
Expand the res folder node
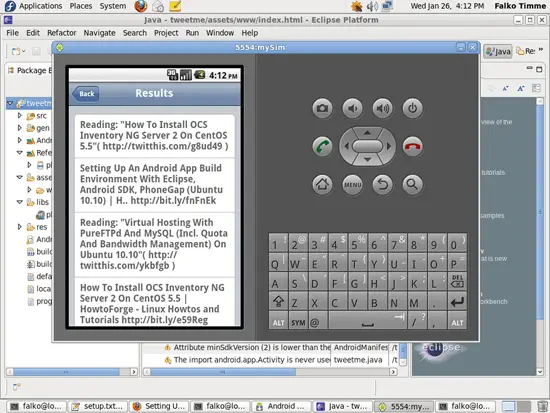click(20, 227)
